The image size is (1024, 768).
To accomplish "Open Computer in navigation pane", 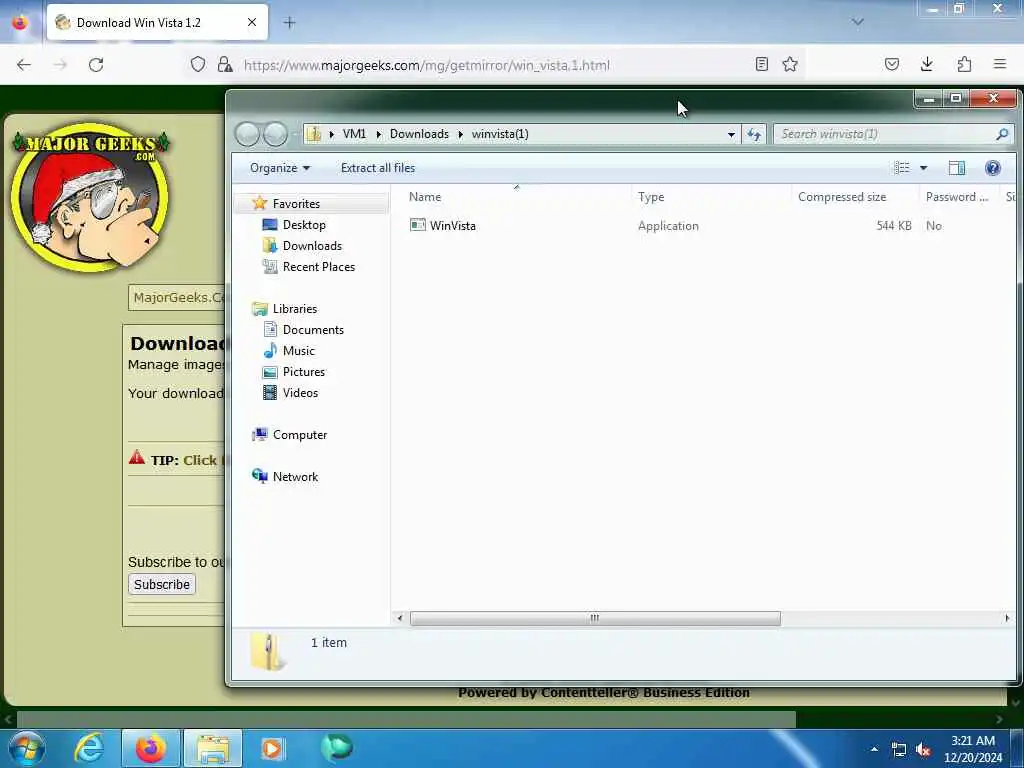I will pos(299,435).
